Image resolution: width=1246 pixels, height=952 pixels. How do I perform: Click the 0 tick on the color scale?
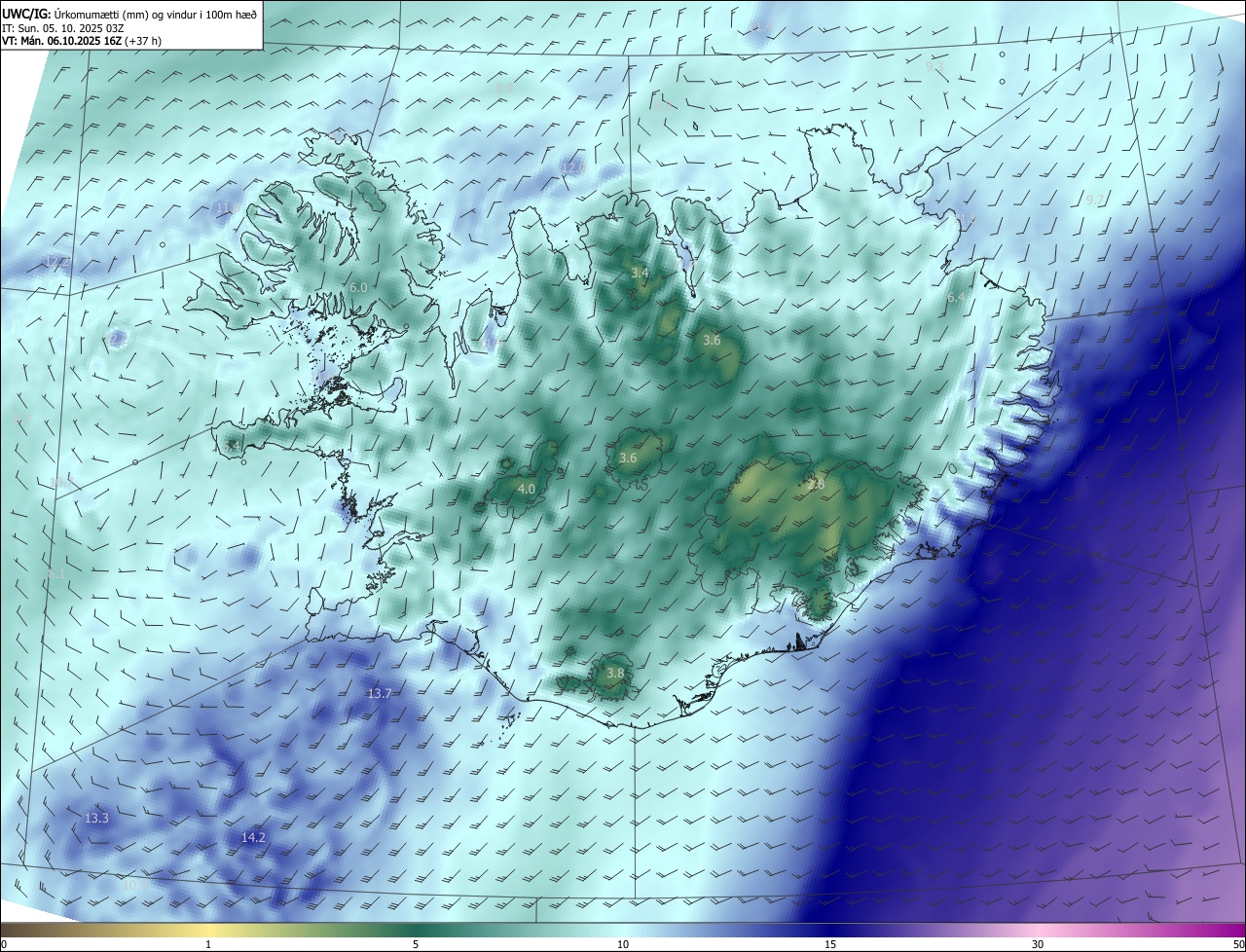[4, 944]
